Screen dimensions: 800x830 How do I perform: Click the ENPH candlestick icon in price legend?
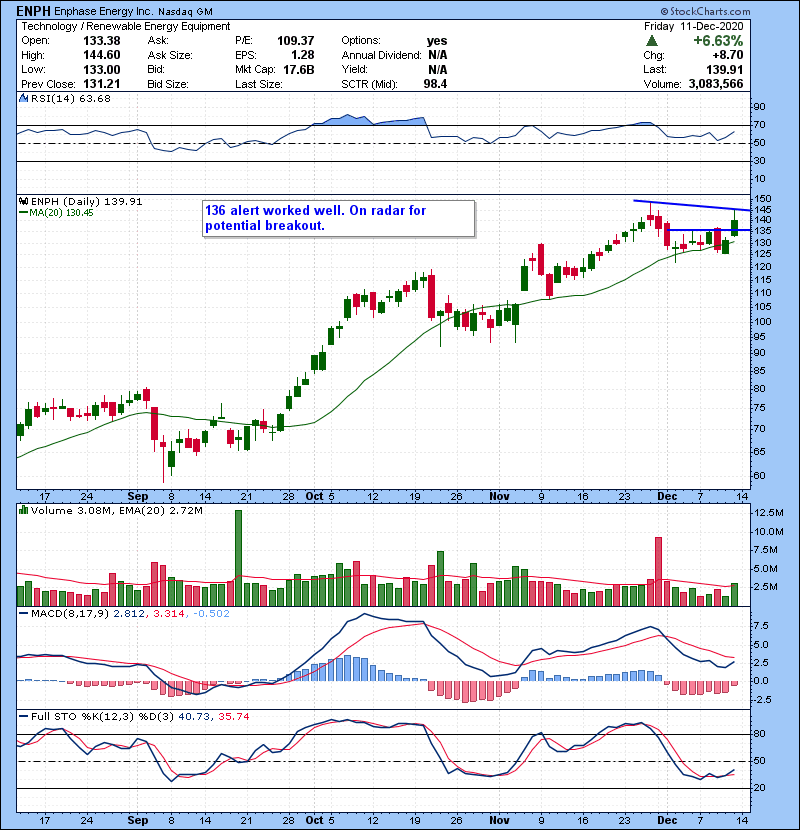point(23,201)
